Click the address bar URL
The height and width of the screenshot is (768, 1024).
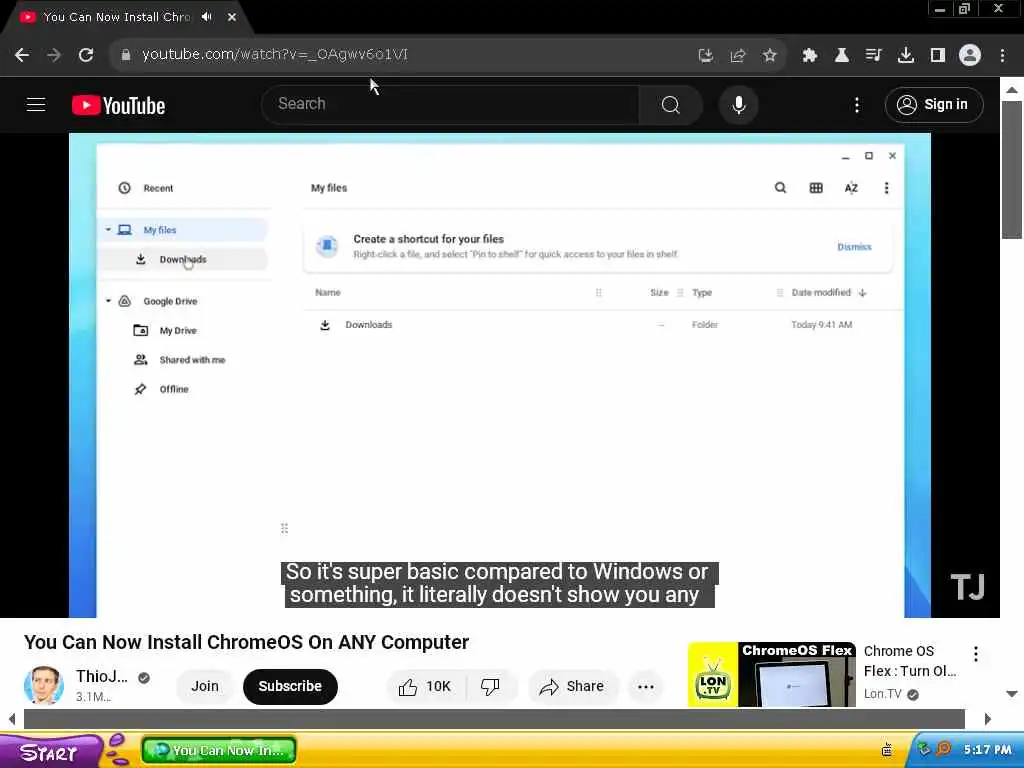coord(275,54)
